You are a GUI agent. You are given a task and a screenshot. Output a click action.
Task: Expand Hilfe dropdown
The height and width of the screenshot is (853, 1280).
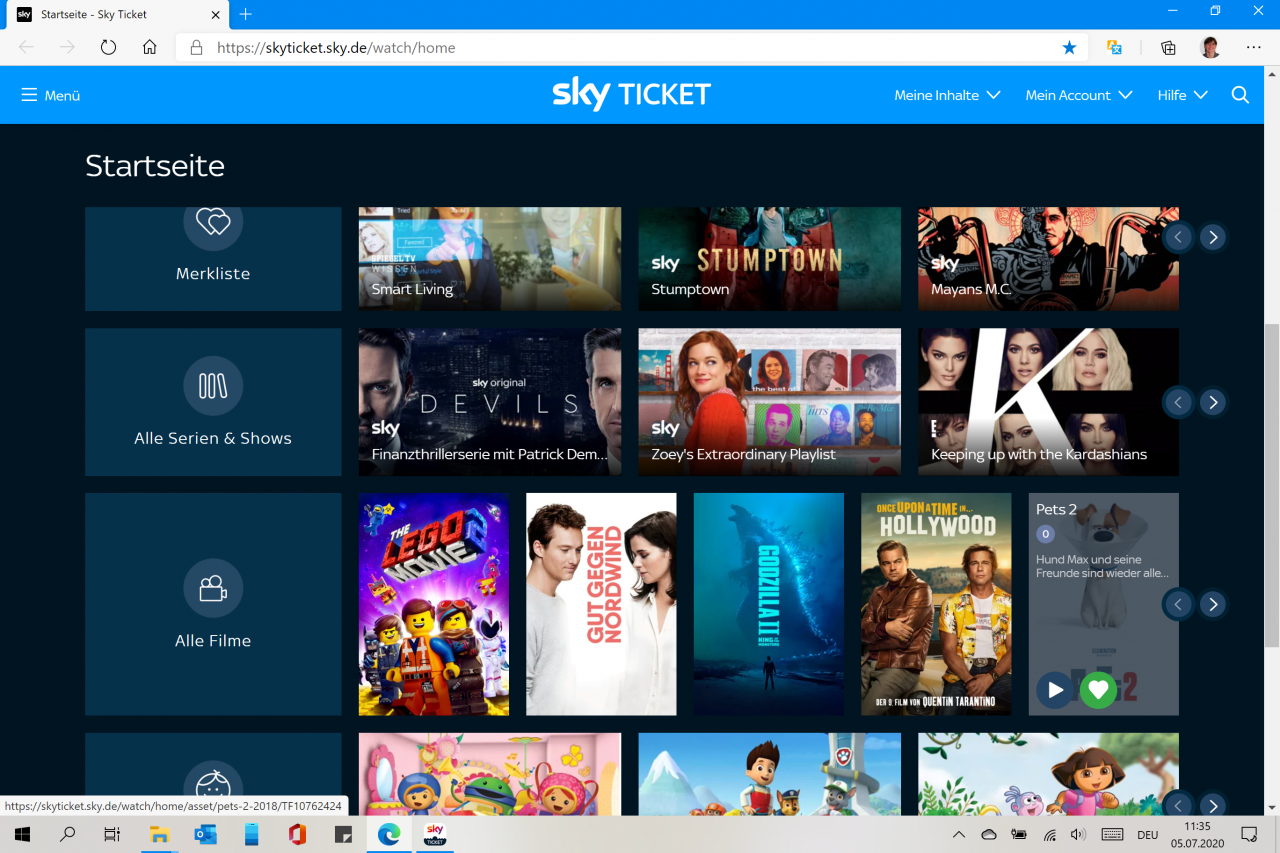[x=1183, y=95]
